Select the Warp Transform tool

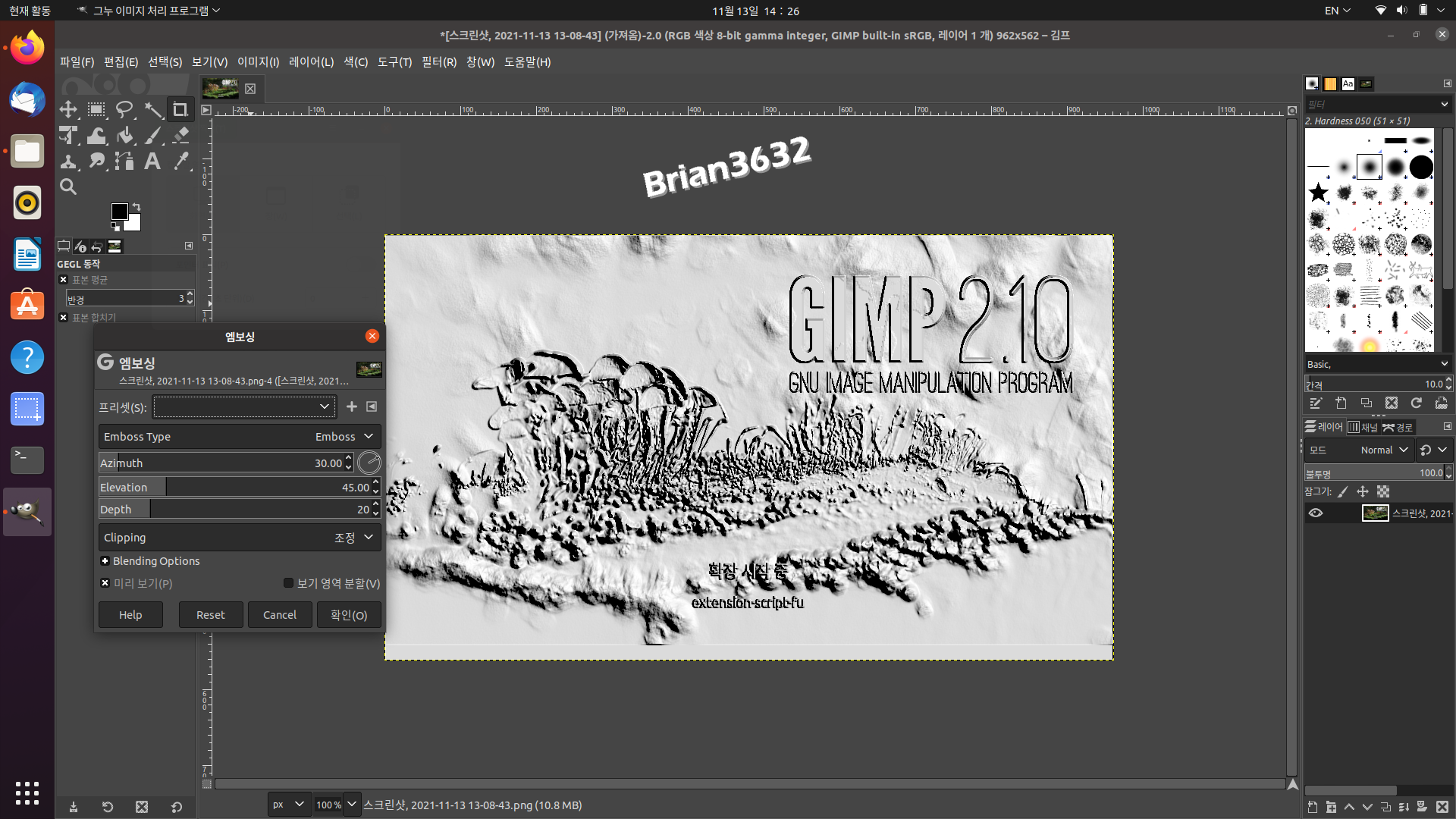coord(96,135)
